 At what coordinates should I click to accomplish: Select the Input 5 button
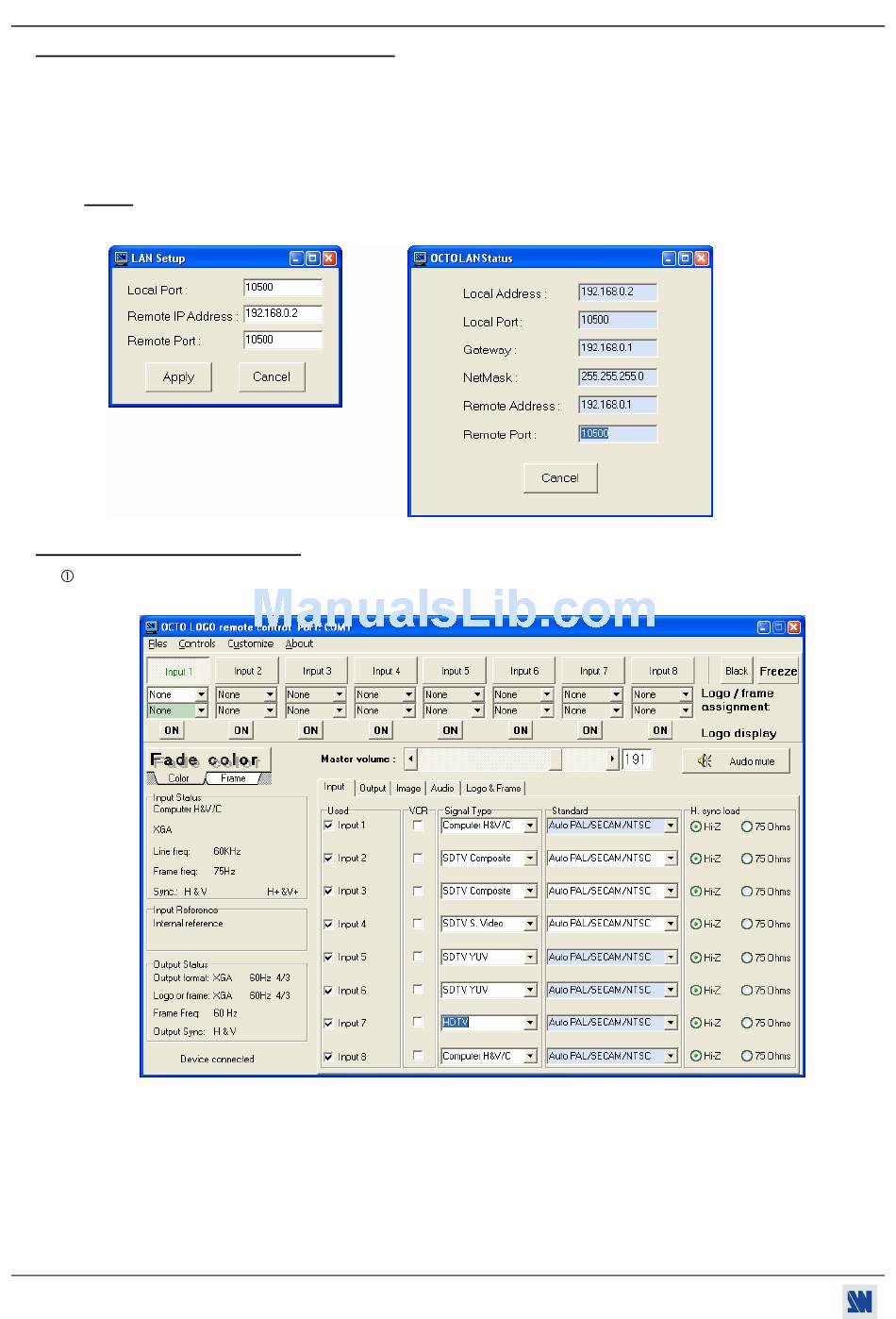(x=455, y=671)
